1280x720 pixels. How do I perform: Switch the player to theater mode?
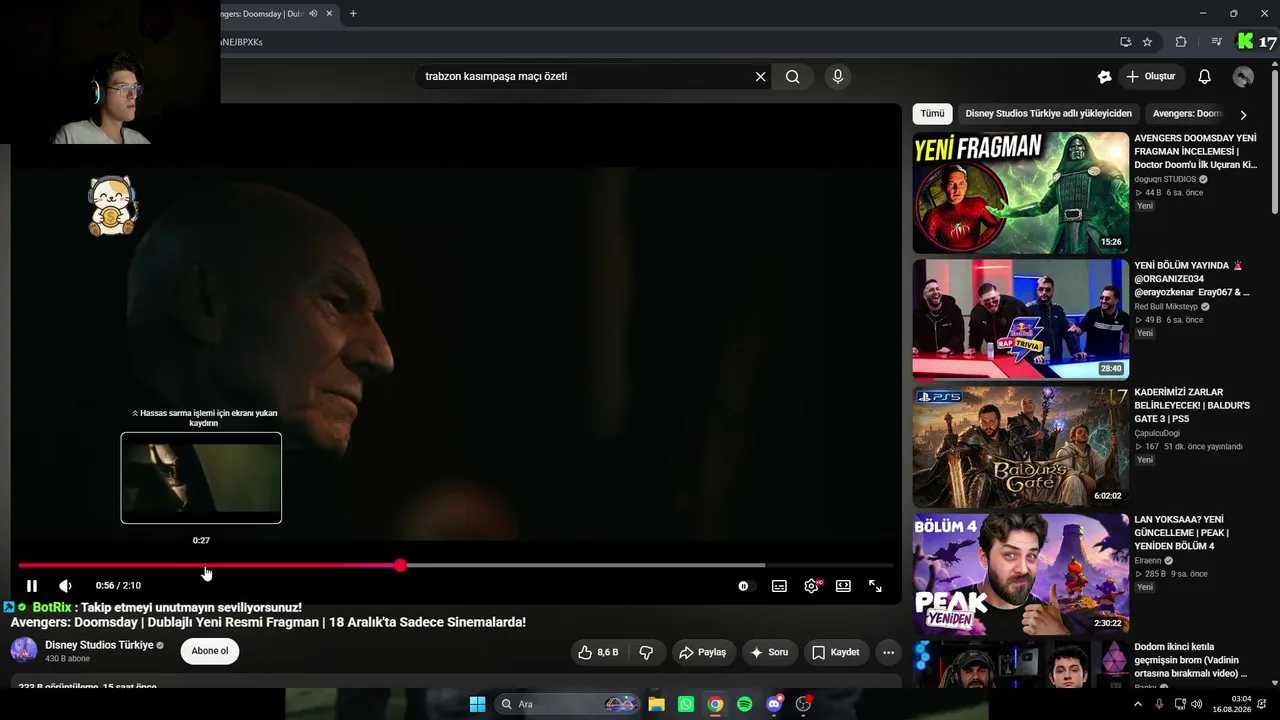click(x=843, y=586)
